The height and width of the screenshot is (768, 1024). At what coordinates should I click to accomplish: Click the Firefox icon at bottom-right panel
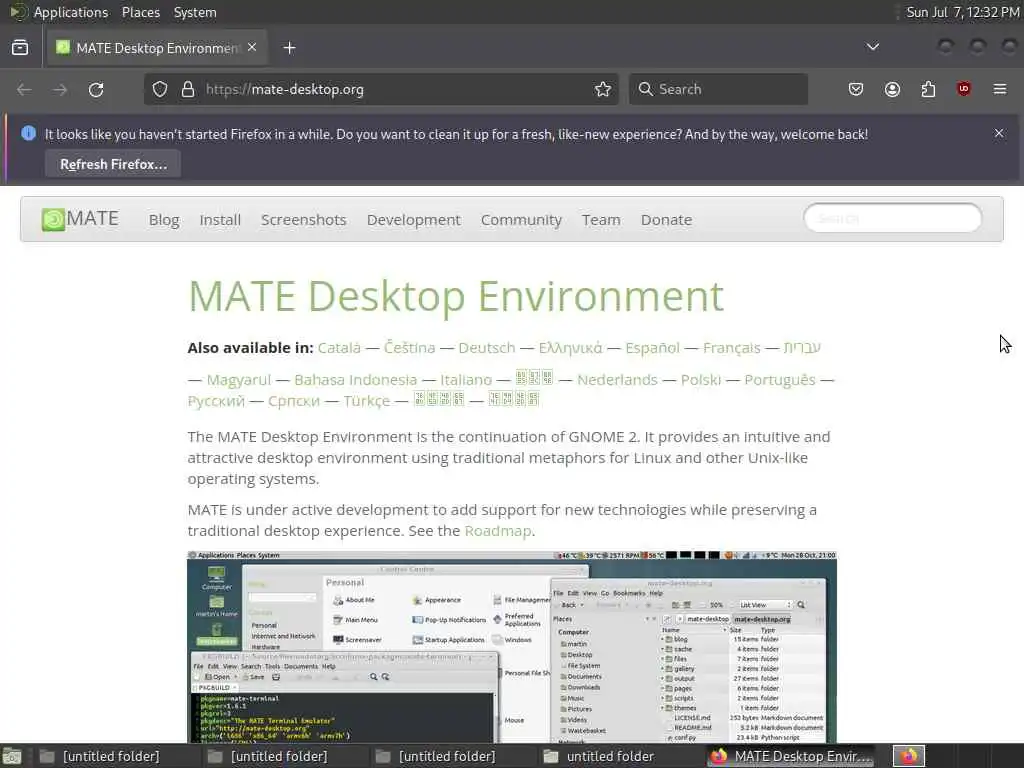point(909,756)
